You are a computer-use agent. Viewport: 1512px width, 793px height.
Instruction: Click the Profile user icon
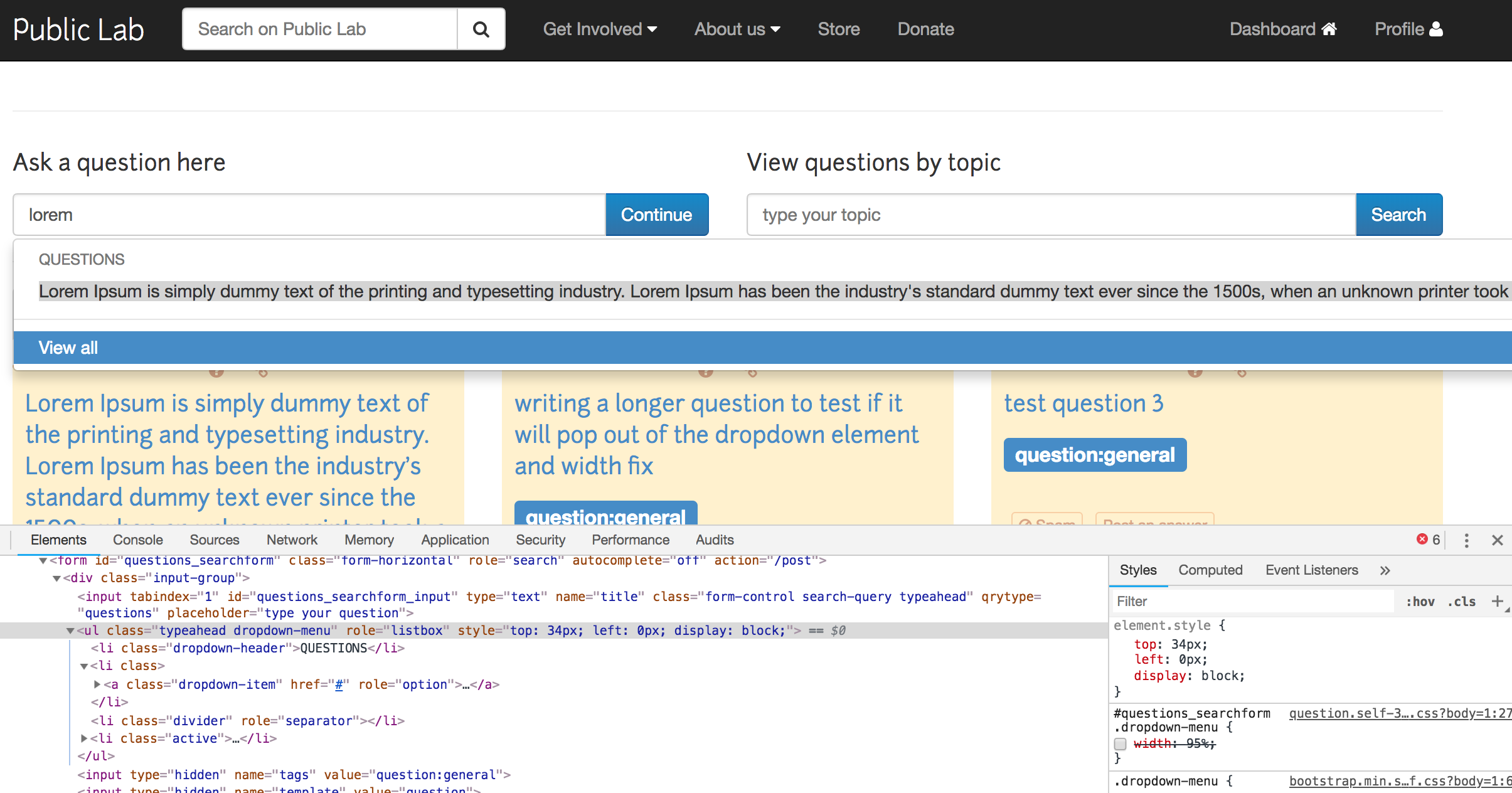coord(1436,29)
